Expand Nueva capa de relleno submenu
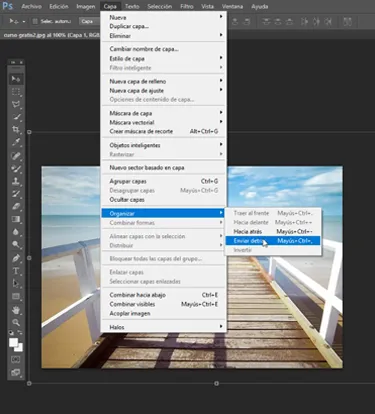 click(163, 81)
